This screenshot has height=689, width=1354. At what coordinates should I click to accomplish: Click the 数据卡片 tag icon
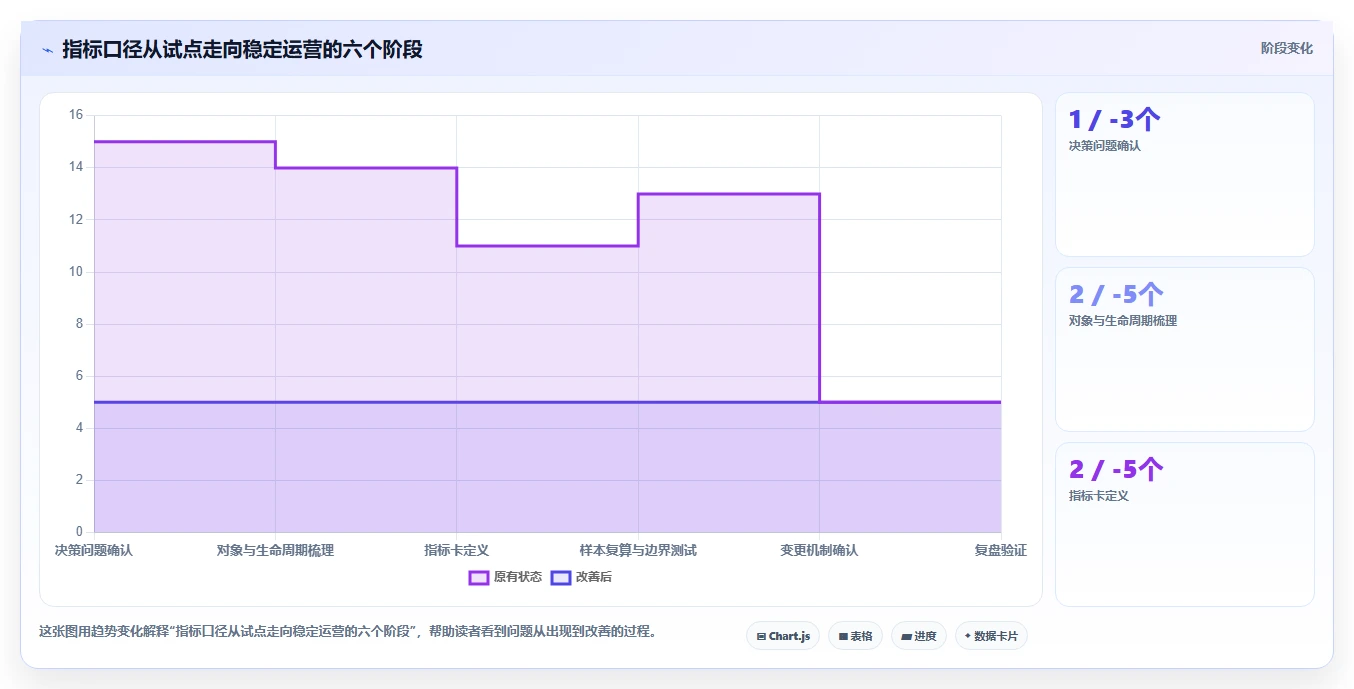968,636
